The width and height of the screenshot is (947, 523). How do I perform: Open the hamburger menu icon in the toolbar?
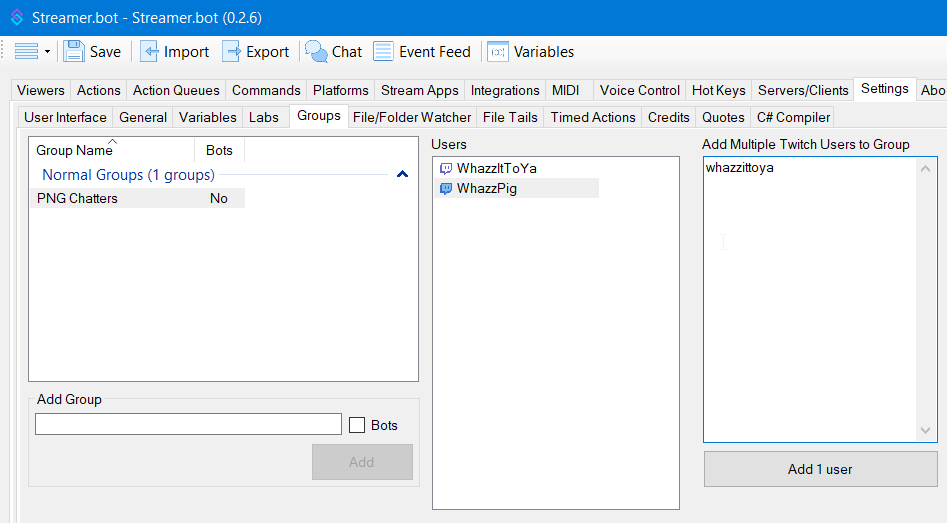[x=26, y=51]
